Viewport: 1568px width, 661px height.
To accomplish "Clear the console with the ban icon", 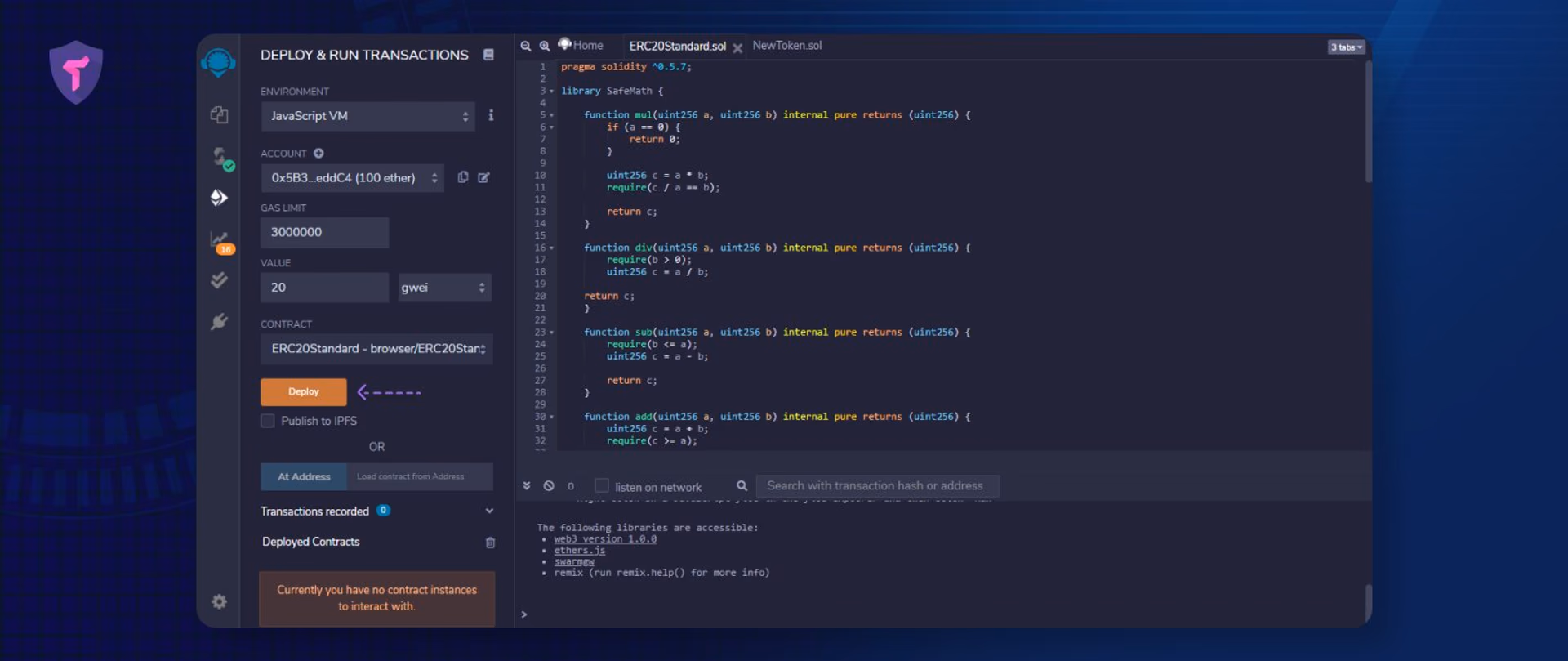I will 549,485.
